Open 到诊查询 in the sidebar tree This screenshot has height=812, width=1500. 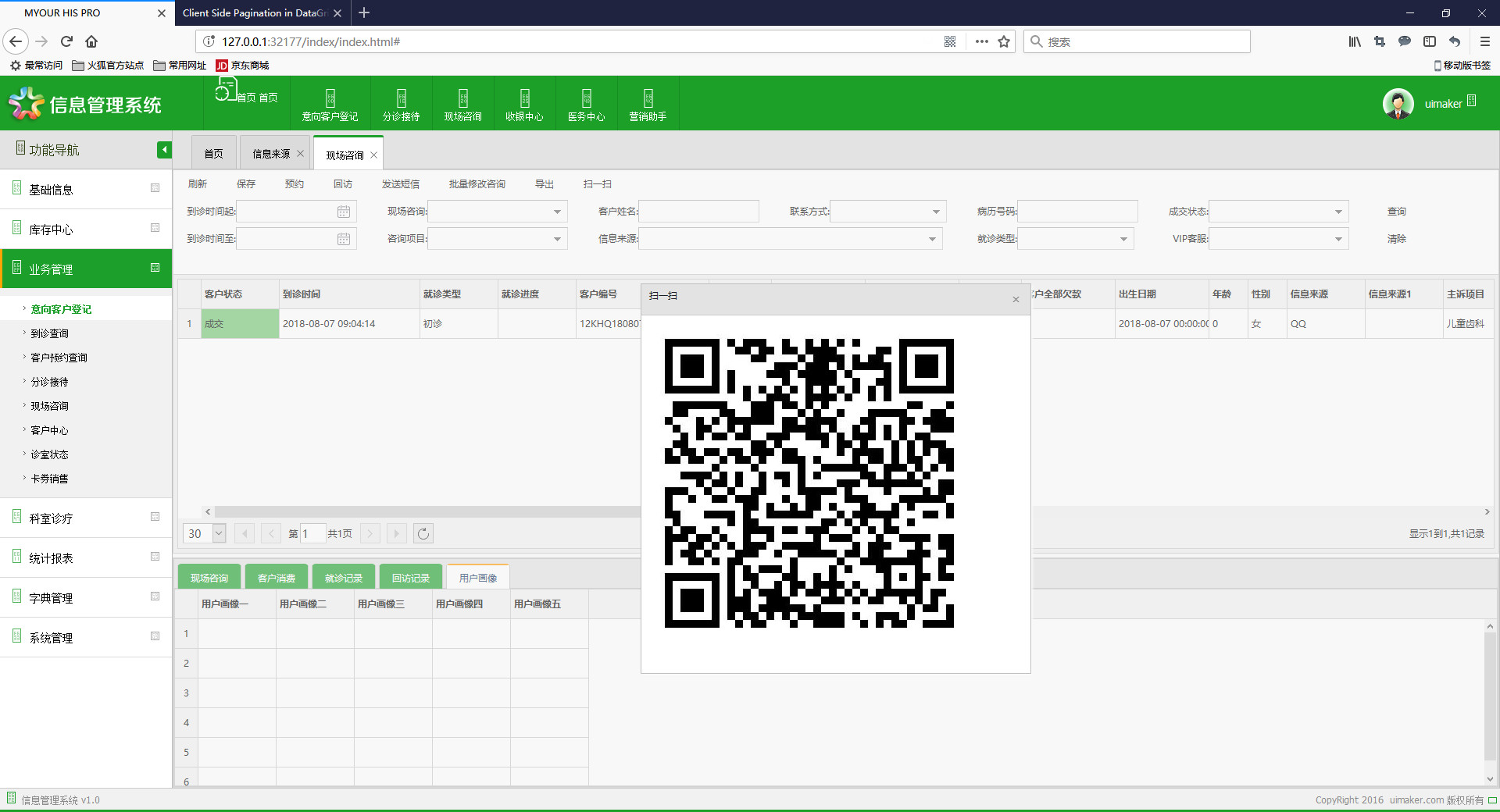tap(50, 333)
